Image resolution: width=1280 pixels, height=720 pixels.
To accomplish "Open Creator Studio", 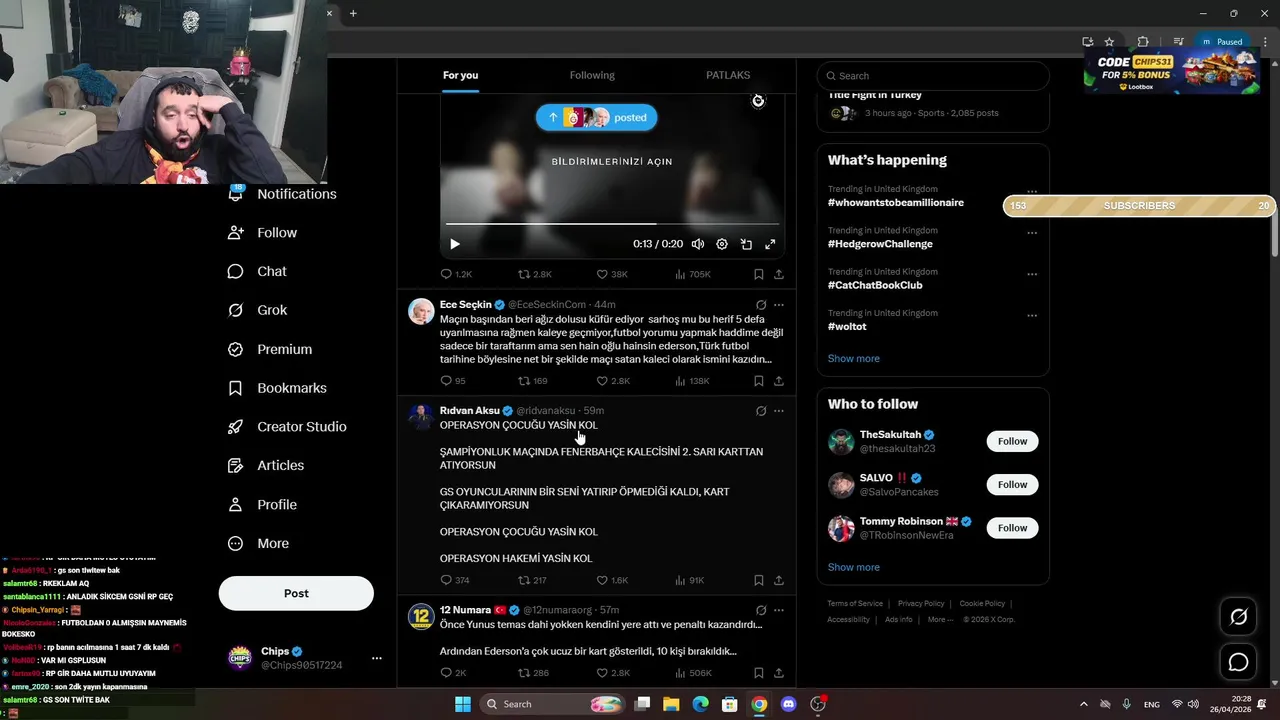I will tap(287, 426).
